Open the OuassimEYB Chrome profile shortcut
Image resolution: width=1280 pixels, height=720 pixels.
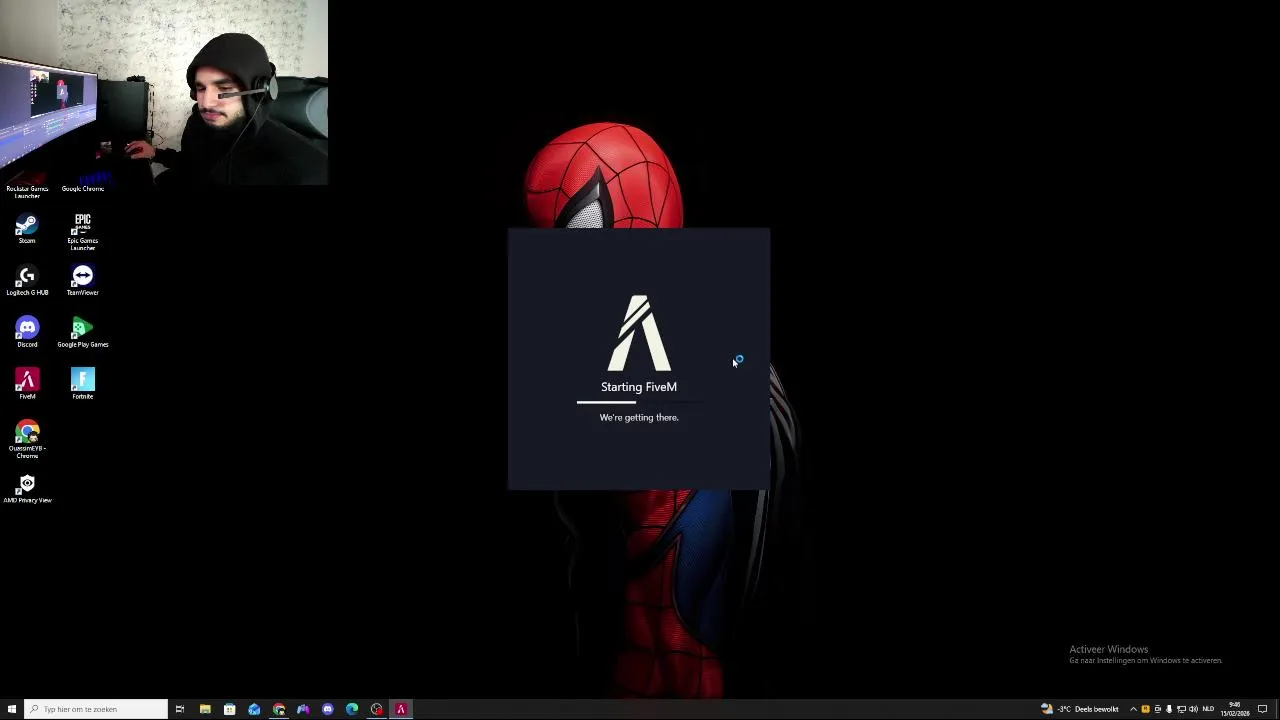(27, 440)
